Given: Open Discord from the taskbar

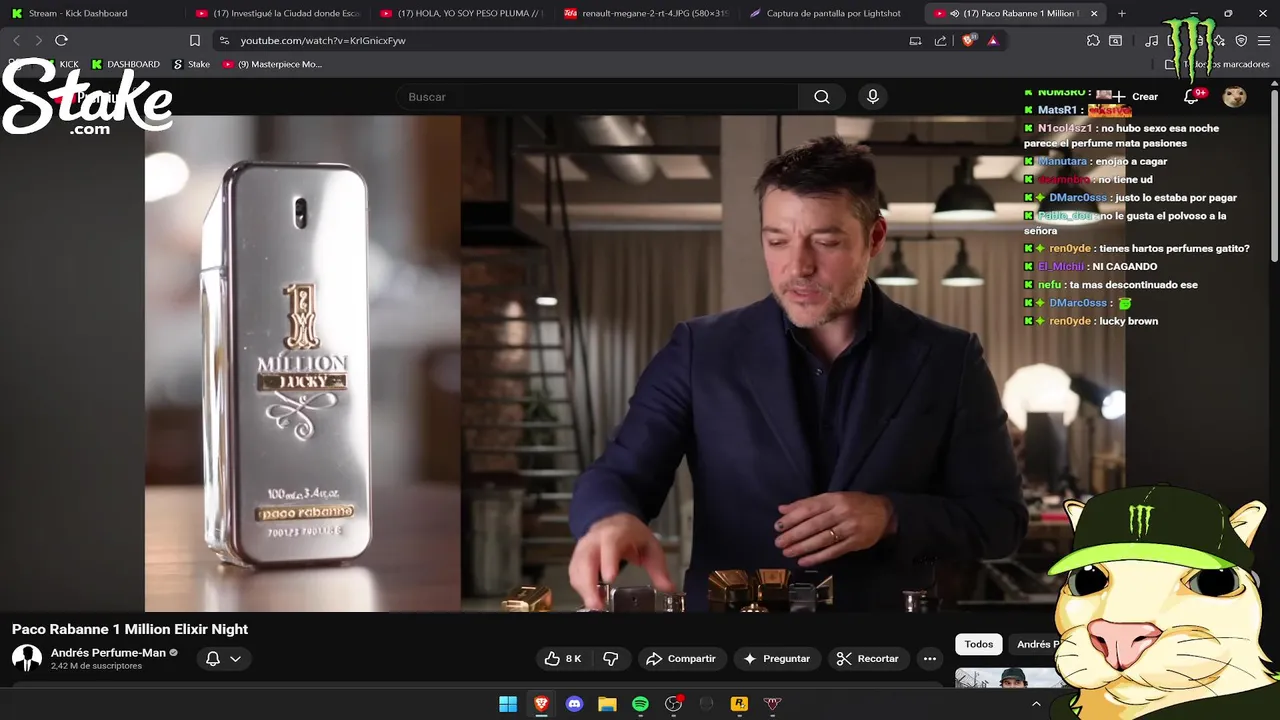Looking at the screenshot, I should coord(574,704).
